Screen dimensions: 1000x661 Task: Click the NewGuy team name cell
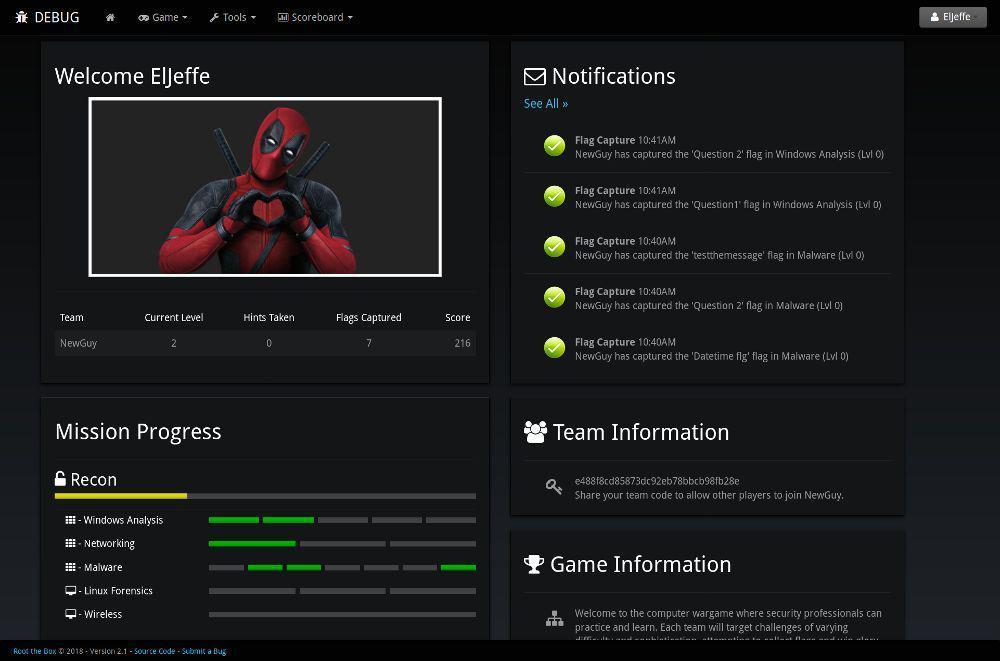pos(78,343)
